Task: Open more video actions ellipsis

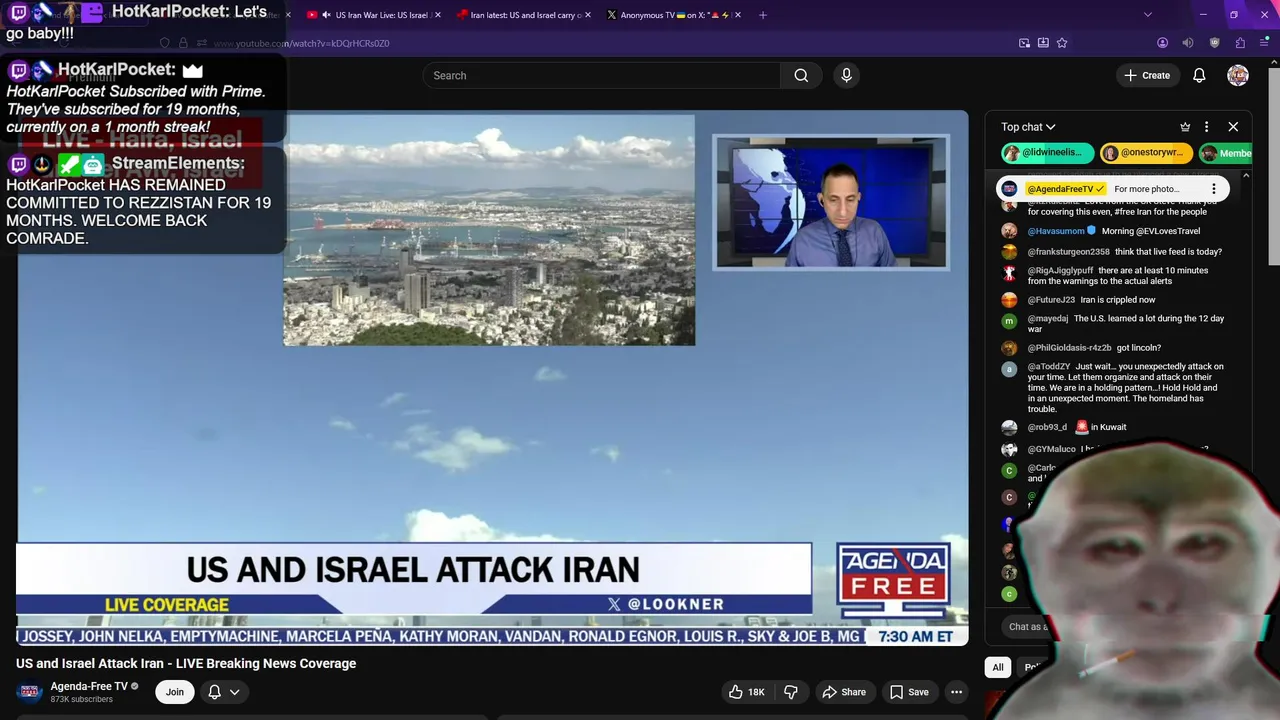Action: coord(956,692)
